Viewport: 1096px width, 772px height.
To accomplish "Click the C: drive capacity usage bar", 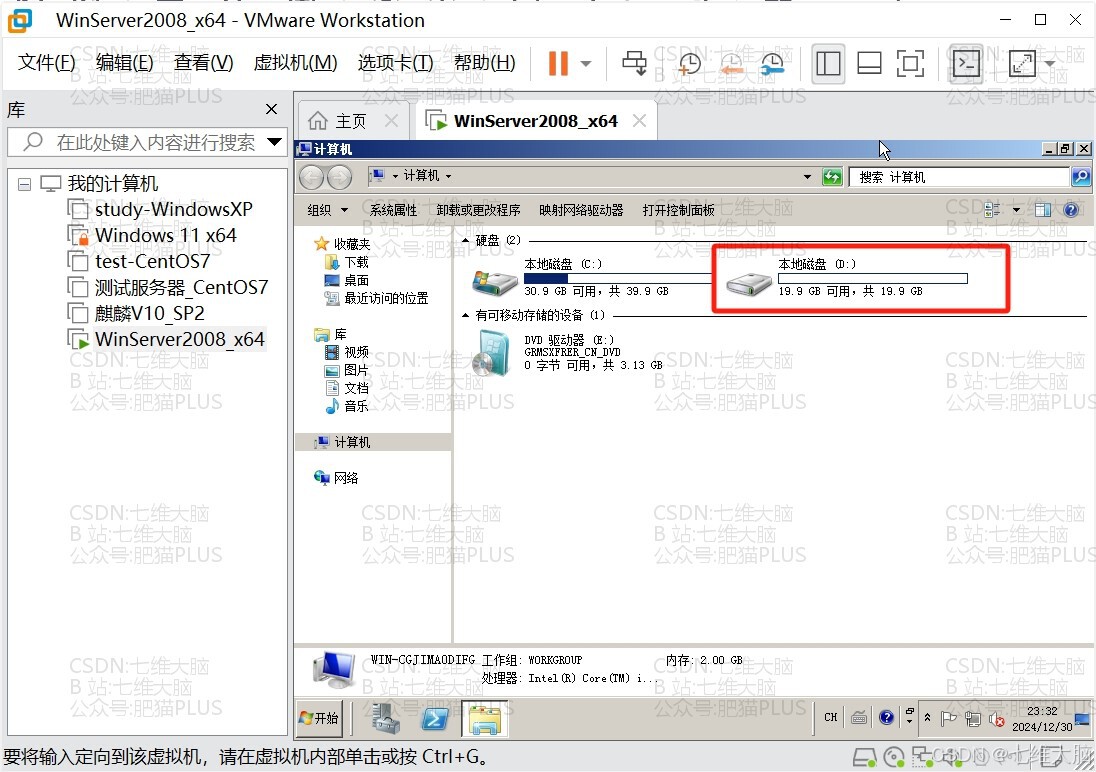I will tap(618, 278).
